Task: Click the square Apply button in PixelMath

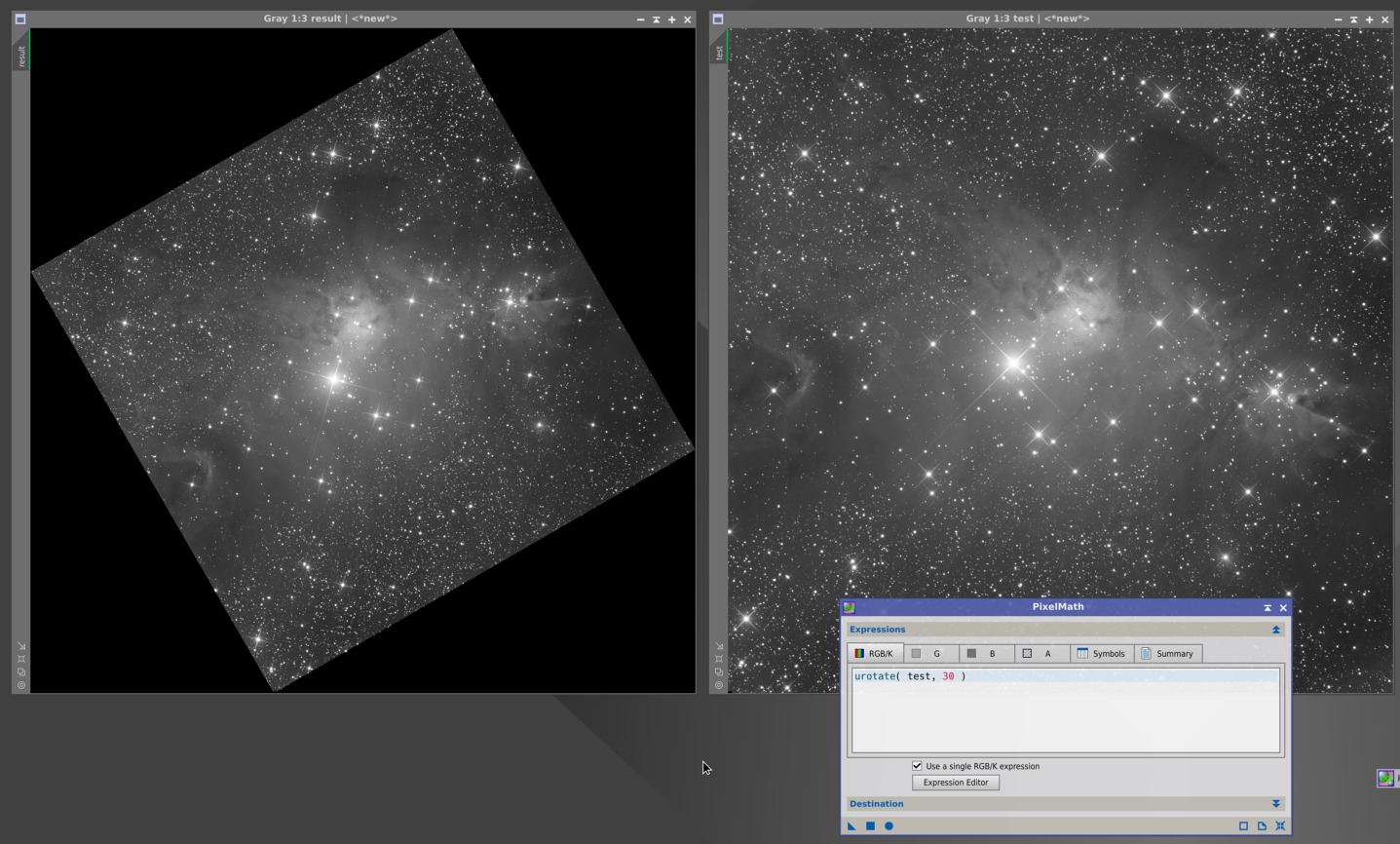Action: coord(870,826)
